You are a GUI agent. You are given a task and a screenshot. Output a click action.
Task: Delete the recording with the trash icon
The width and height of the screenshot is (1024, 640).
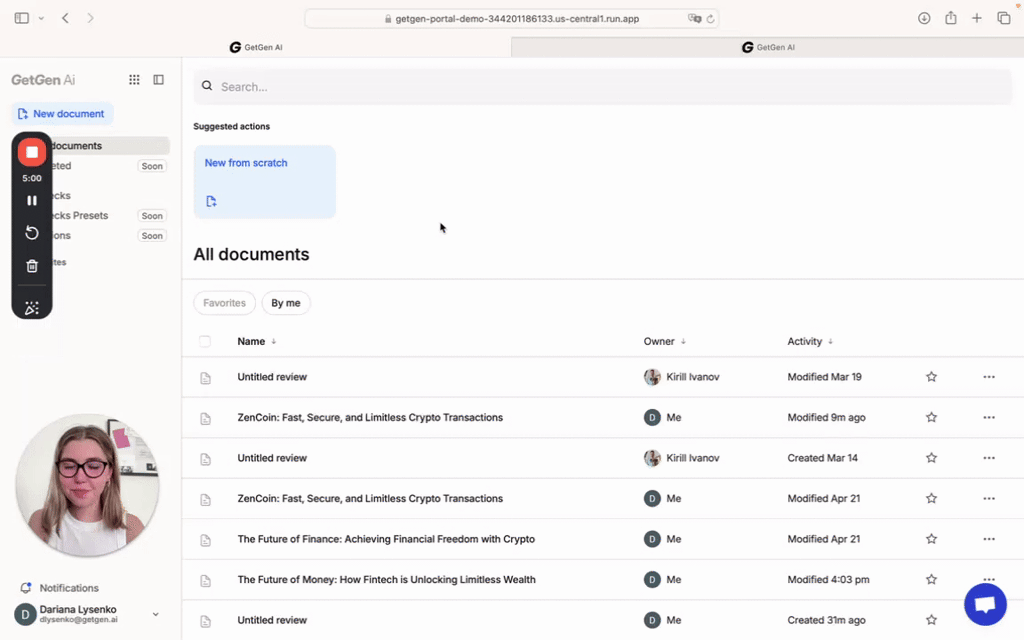pyautogui.click(x=31, y=266)
